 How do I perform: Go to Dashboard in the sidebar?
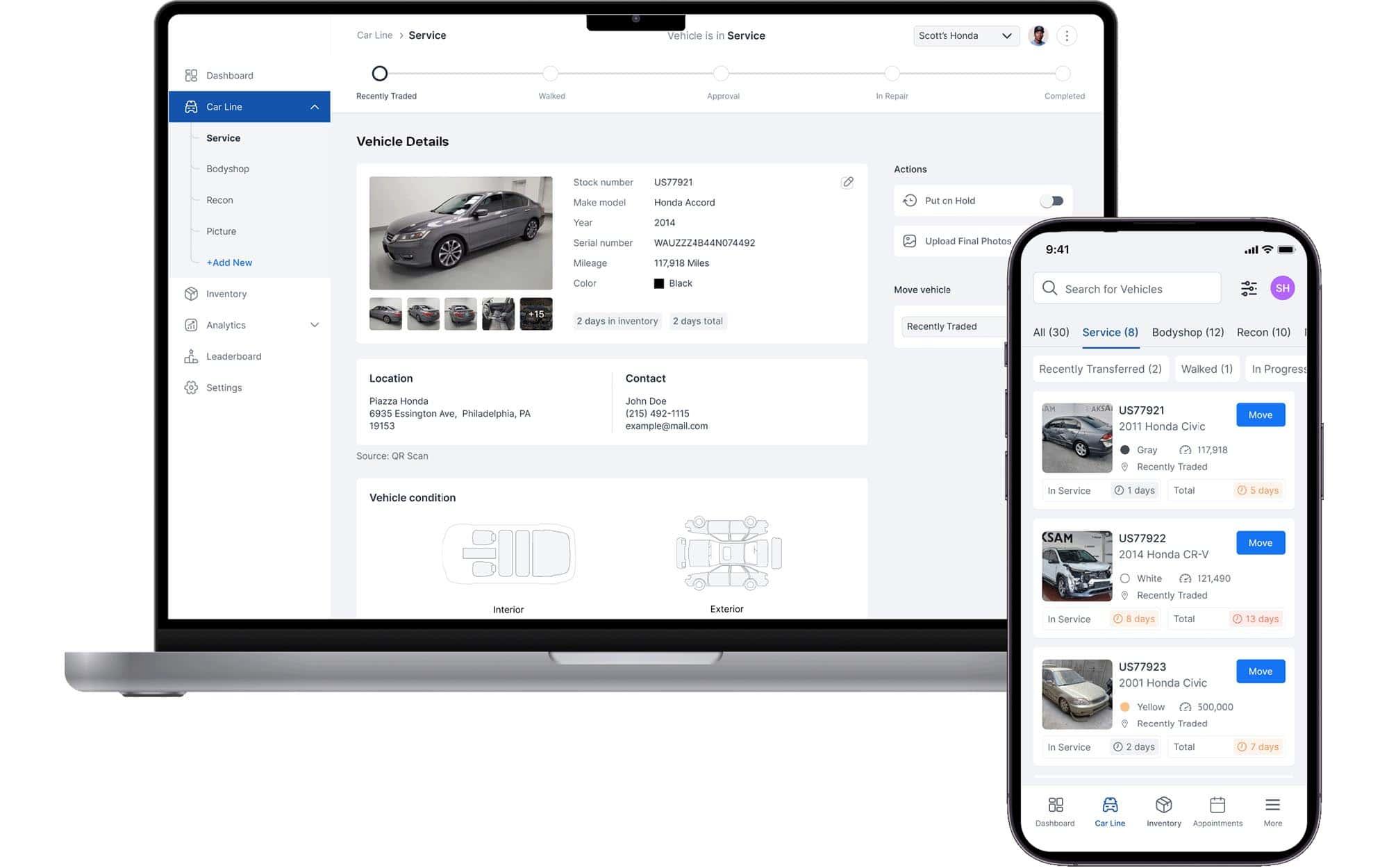click(229, 75)
